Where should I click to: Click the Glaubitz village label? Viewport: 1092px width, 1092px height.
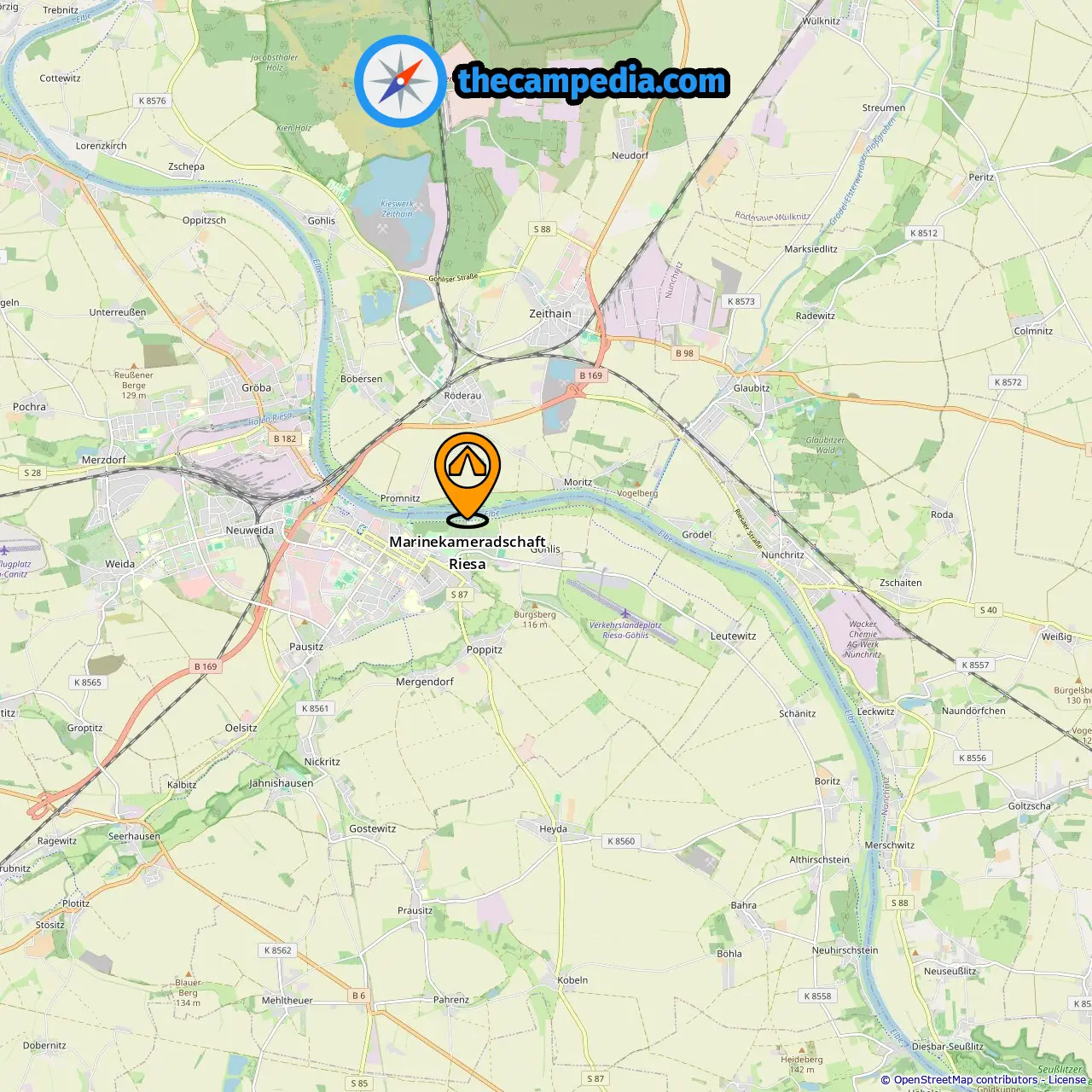click(x=752, y=387)
